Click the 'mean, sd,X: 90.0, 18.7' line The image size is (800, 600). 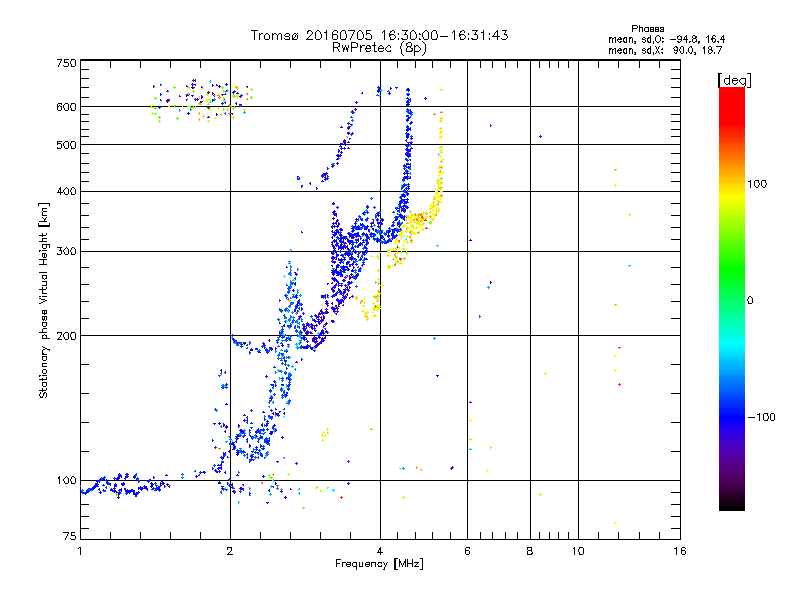pos(665,50)
